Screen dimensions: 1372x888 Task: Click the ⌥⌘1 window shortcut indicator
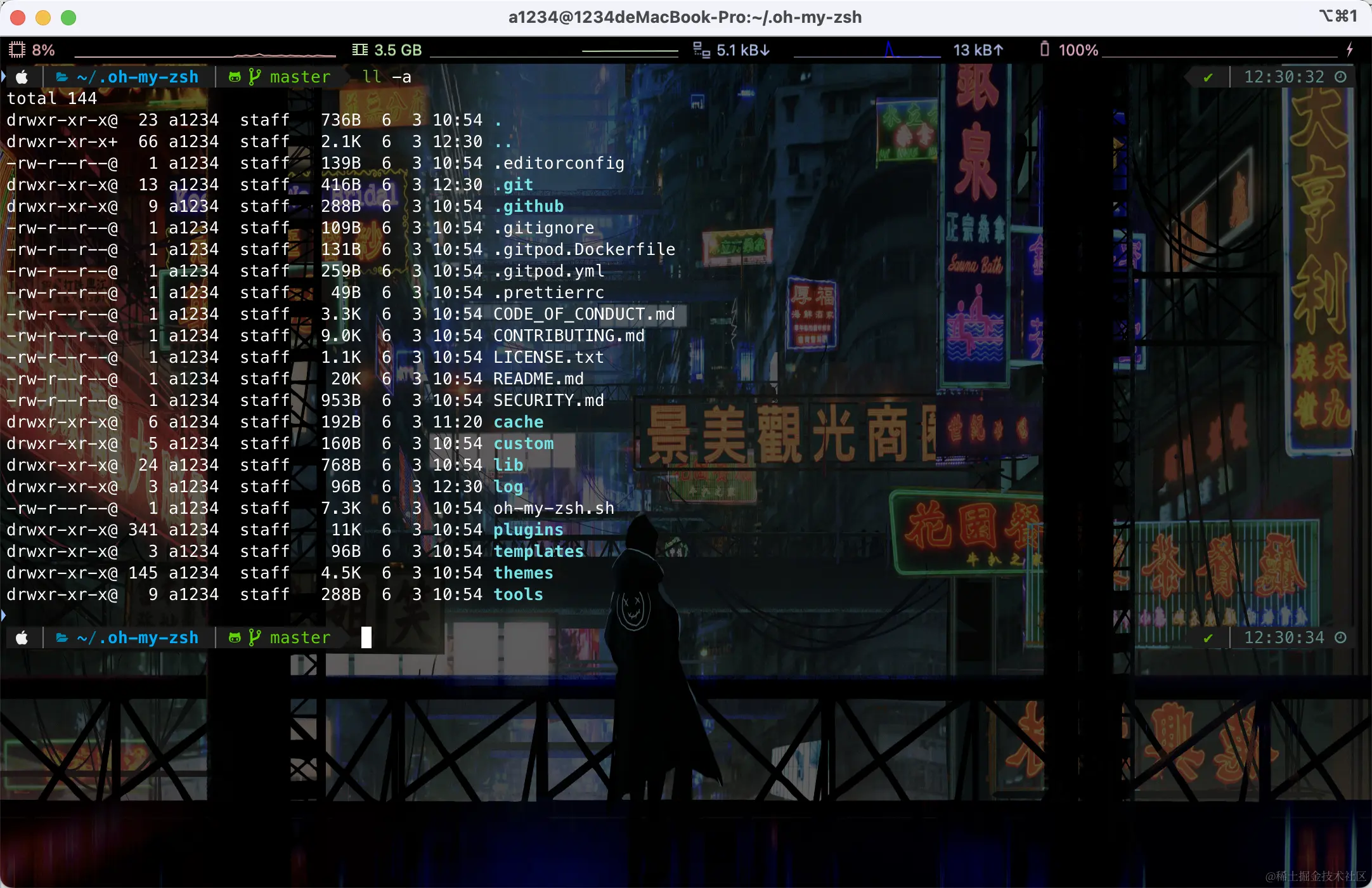point(1338,16)
